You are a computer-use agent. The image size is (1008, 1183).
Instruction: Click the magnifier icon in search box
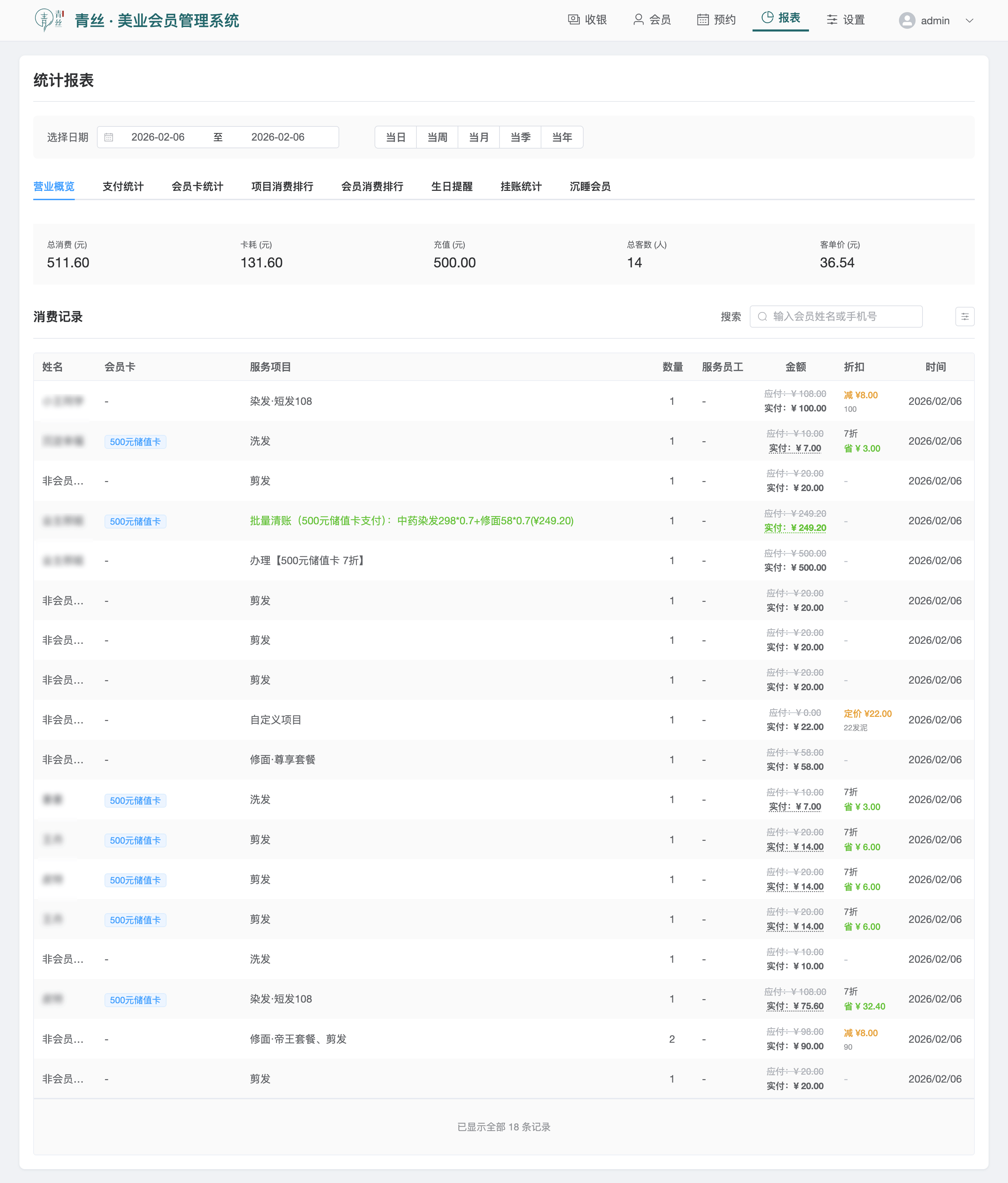[x=762, y=316]
